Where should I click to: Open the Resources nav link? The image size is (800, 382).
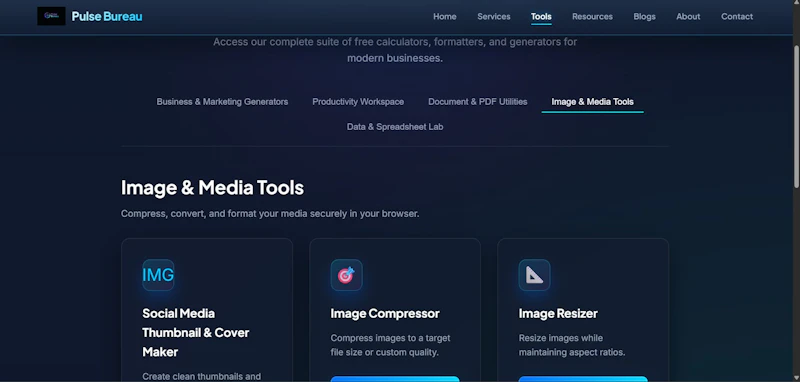[x=592, y=16]
